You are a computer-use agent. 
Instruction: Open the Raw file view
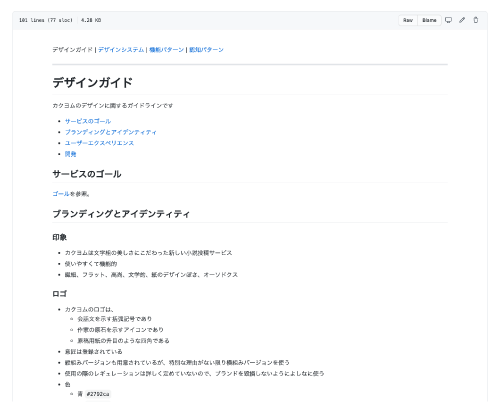[x=408, y=20]
